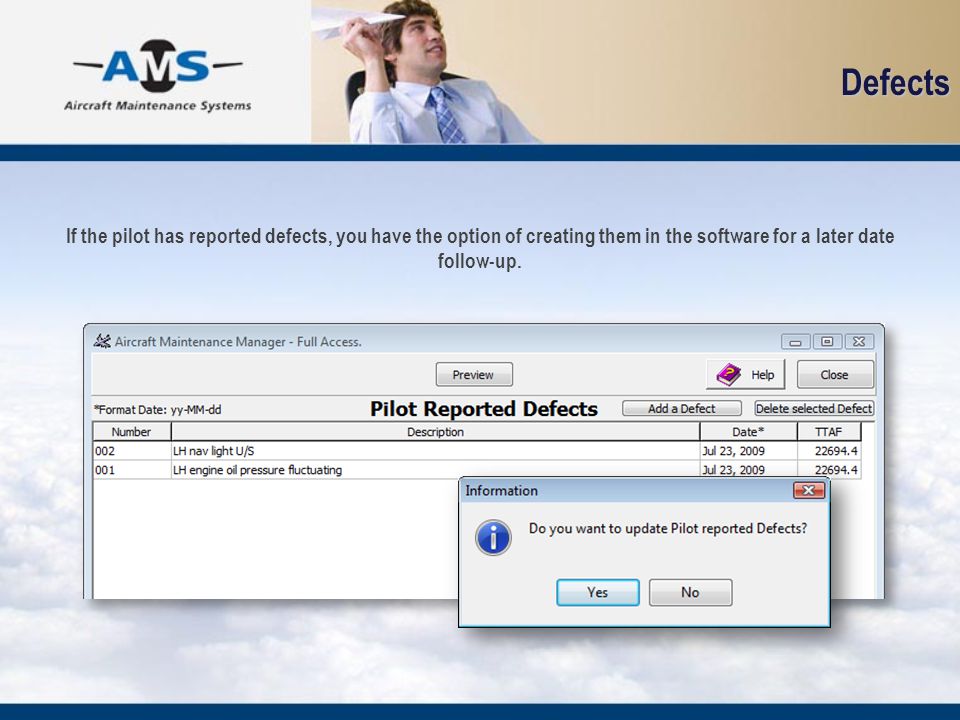Screen dimensions: 960x720
Task: Click the AMS Aircraft Maintenance Systems logo
Action: coord(158,76)
